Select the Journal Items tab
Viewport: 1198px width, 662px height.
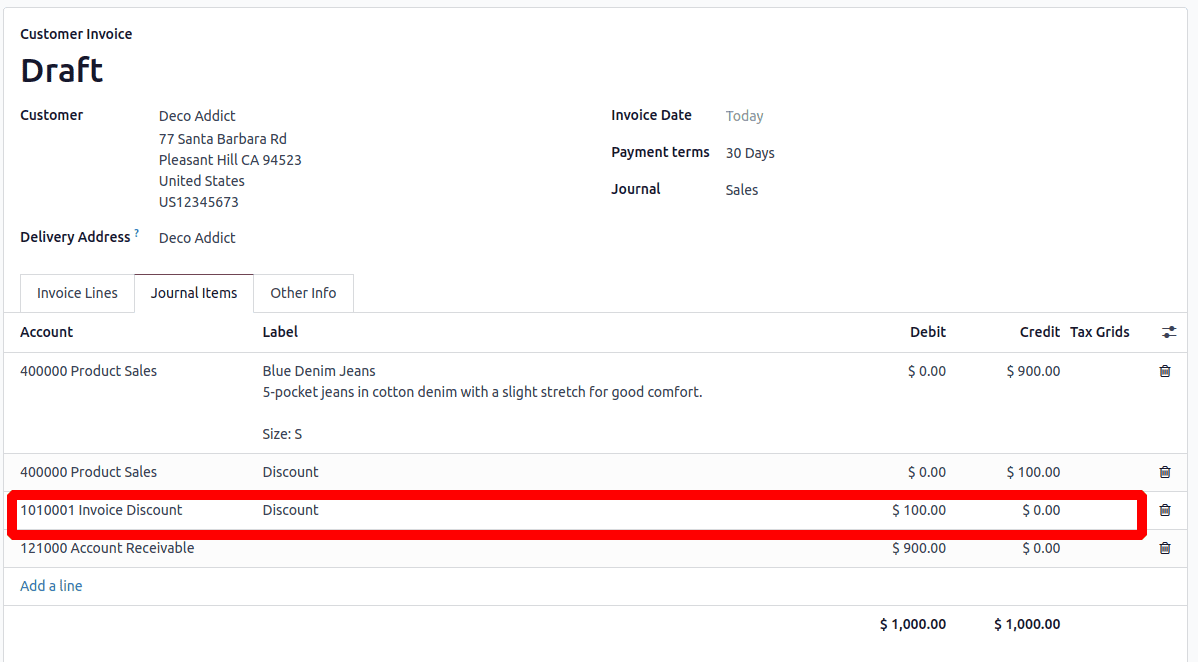click(194, 293)
